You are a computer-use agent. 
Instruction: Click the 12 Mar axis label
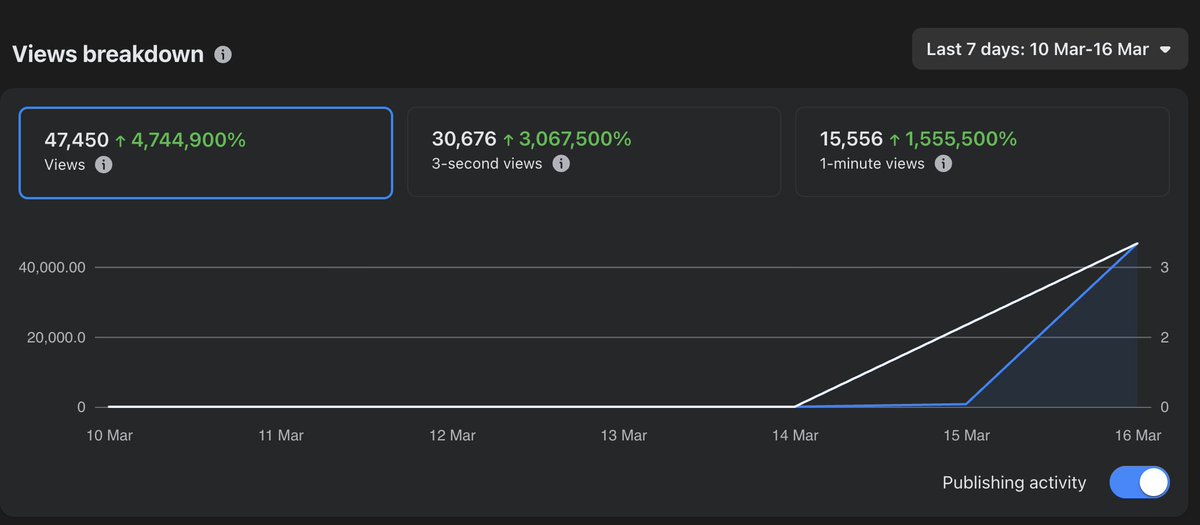(452, 436)
